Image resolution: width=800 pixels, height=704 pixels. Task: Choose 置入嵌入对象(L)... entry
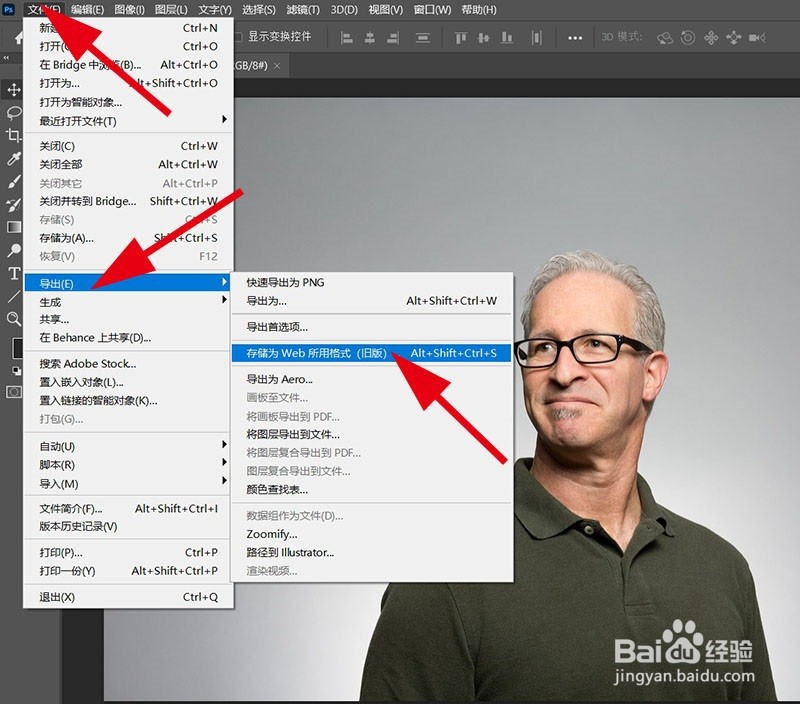coord(129,382)
